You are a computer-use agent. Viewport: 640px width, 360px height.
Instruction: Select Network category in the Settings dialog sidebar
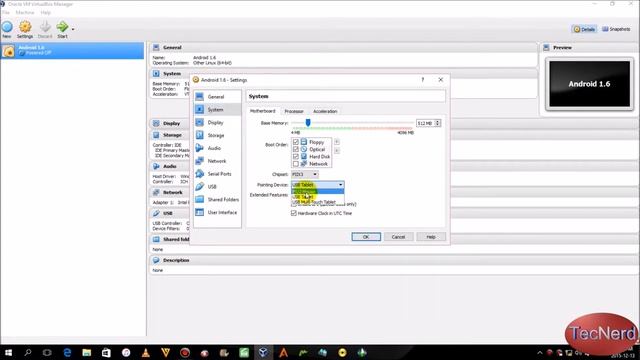(217, 161)
